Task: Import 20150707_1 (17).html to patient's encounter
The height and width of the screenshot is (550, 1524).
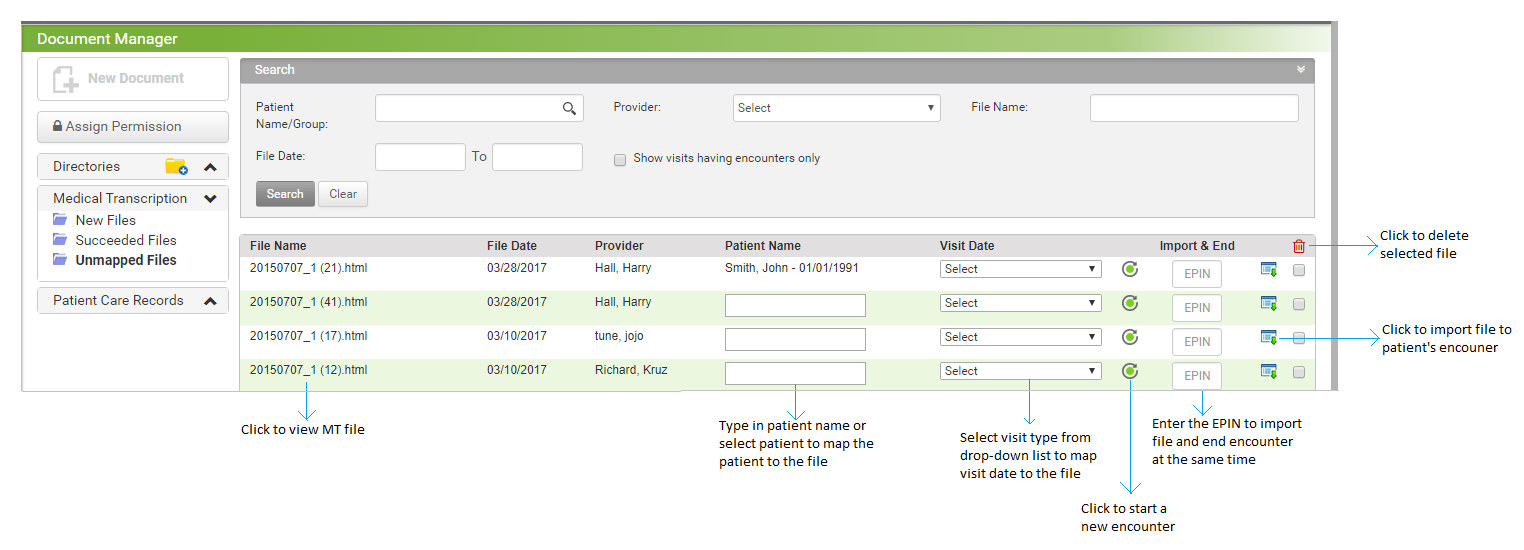Action: (x=1269, y=337)
